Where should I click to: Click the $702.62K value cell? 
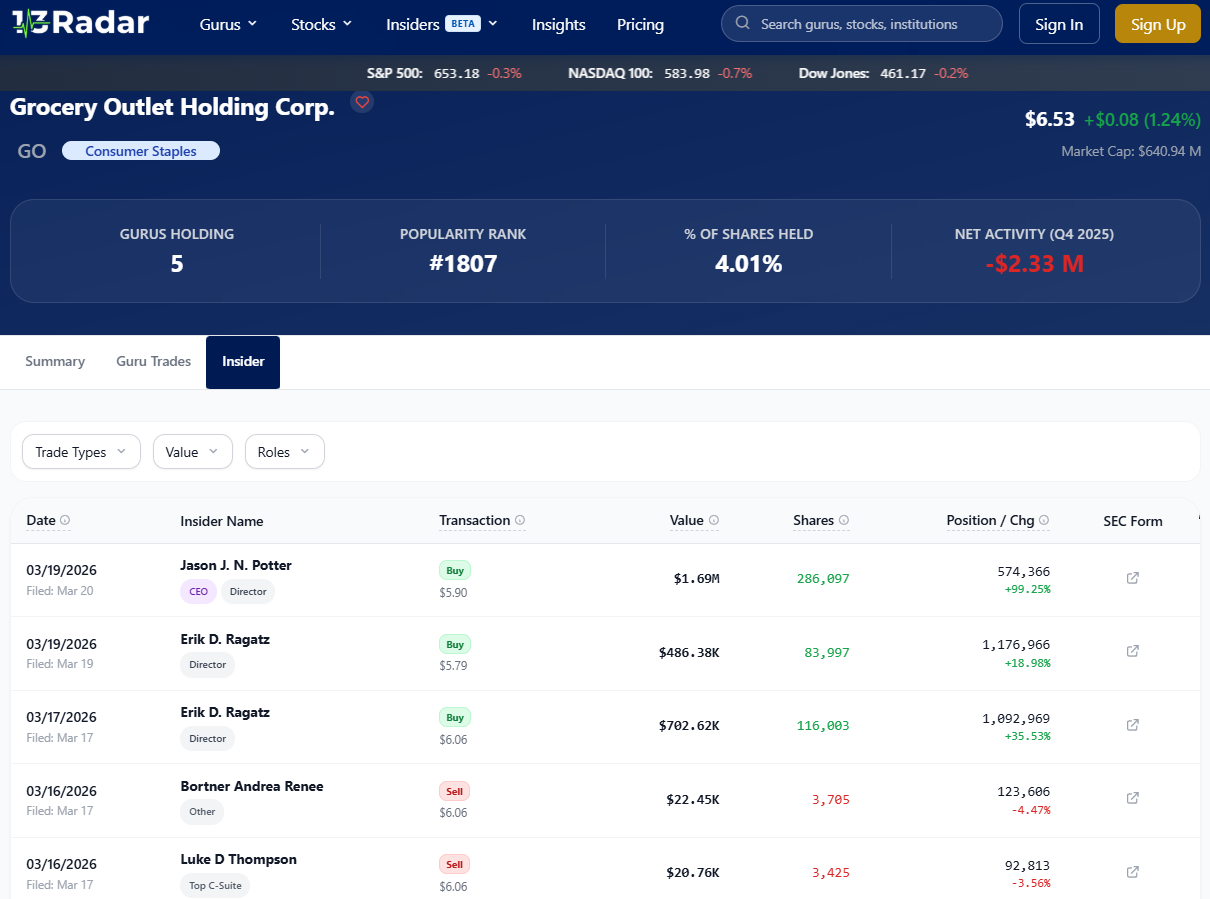tap(689, 725)
